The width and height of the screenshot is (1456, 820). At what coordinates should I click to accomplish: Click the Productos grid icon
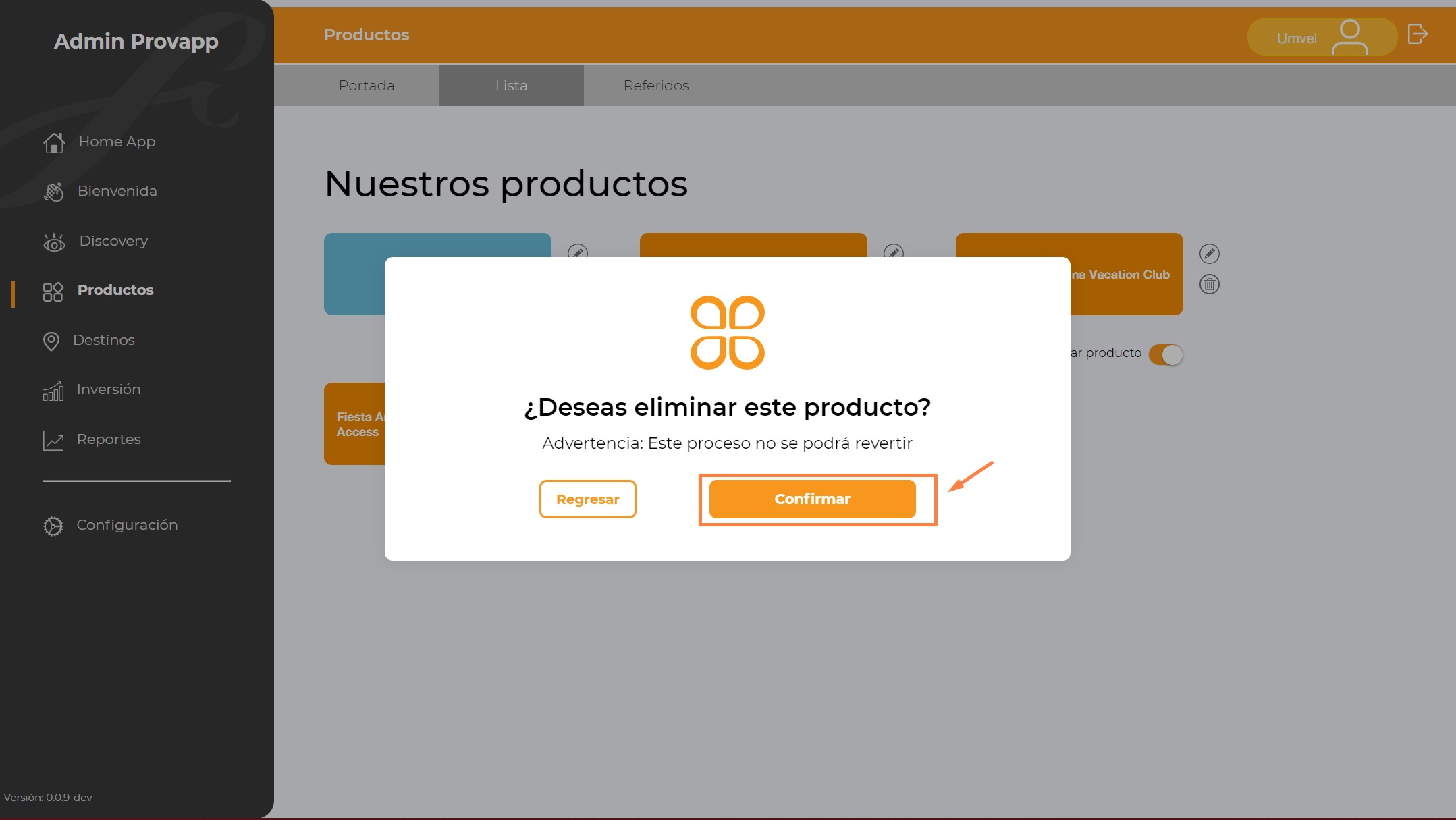click(x=53, y=292)
